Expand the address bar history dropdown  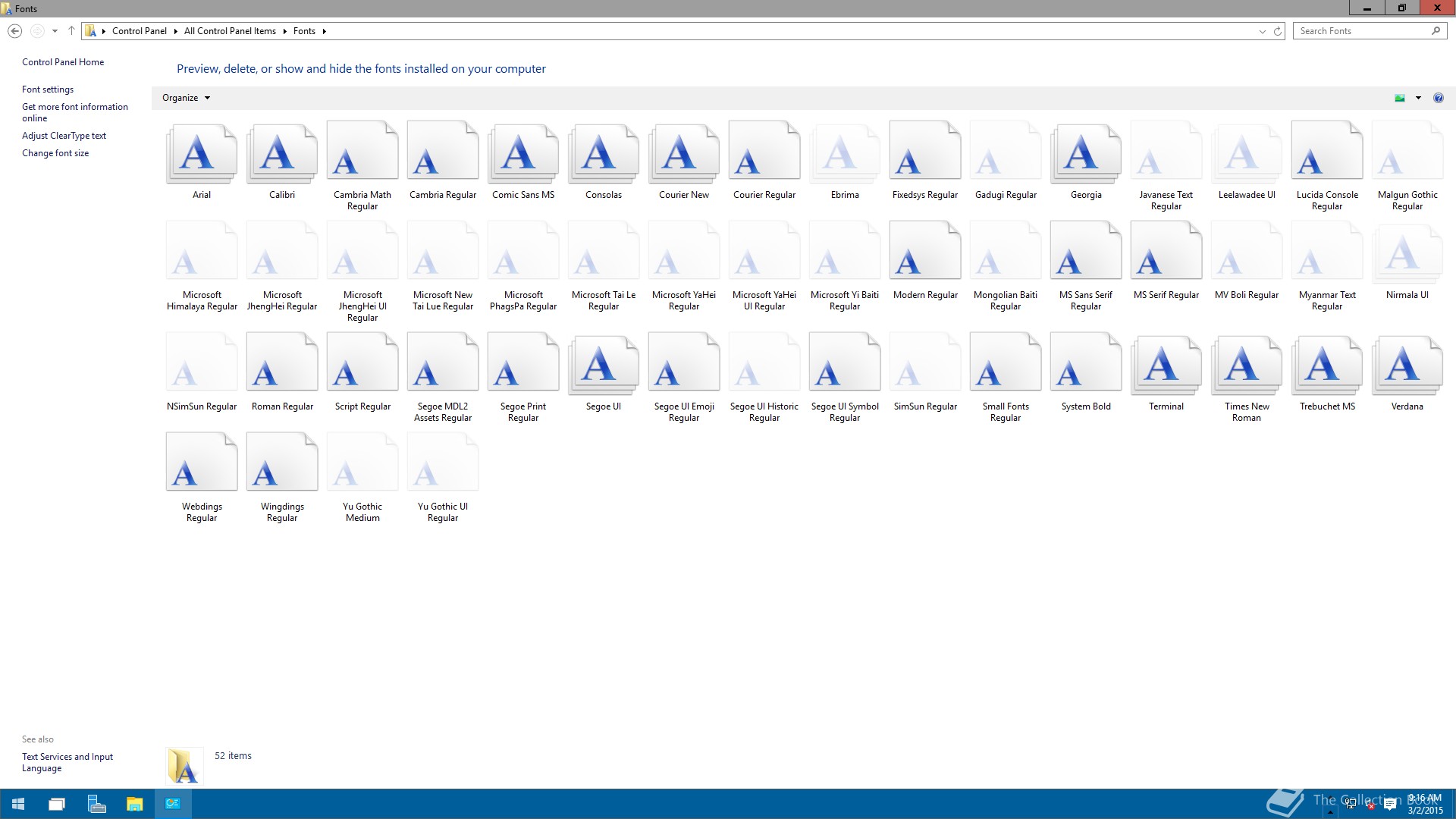pyautogui.click(x=1262, y=31)
